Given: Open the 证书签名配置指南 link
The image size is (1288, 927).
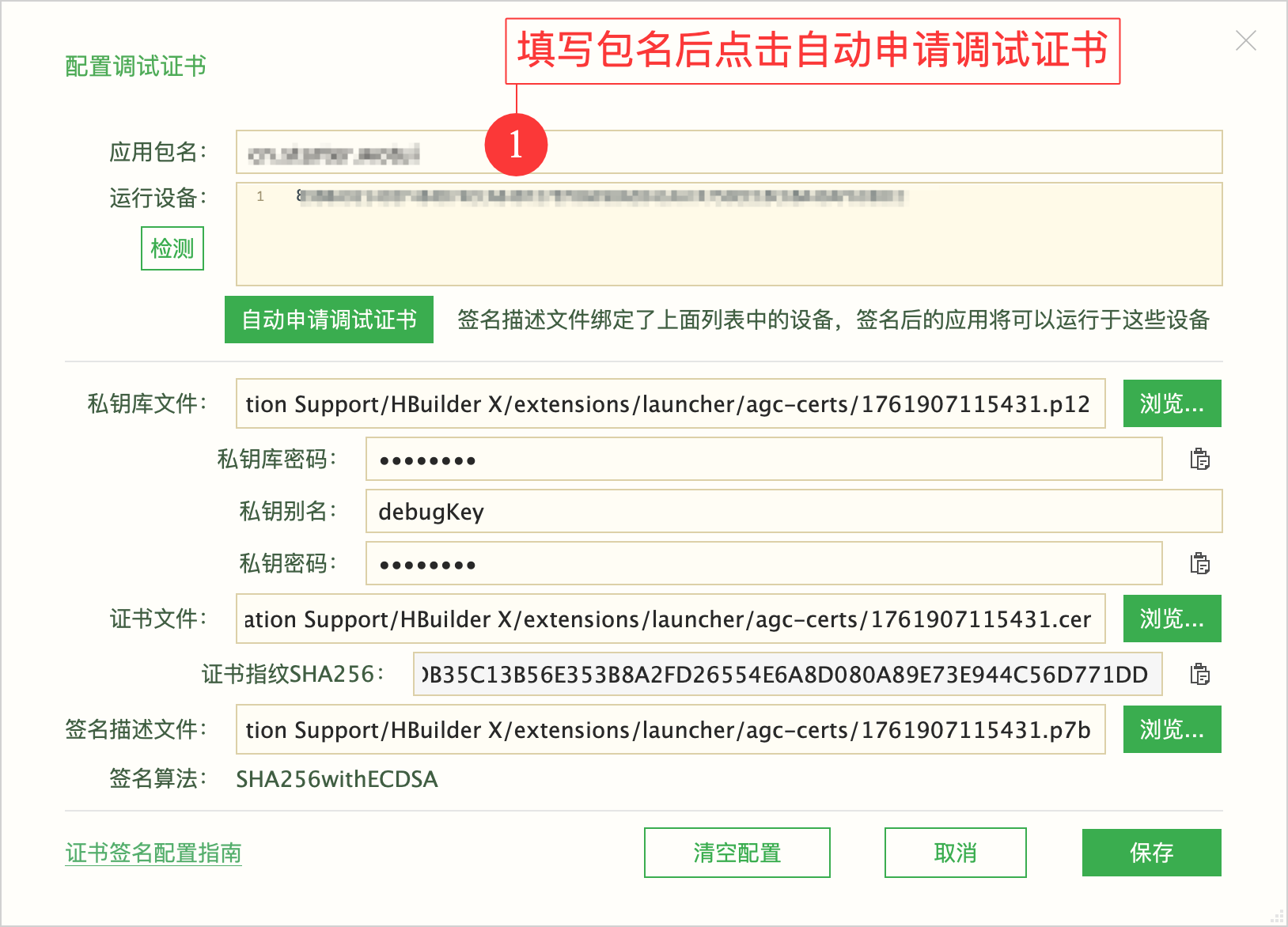Looking at the screenshot, I should click(x=153, y=853).
